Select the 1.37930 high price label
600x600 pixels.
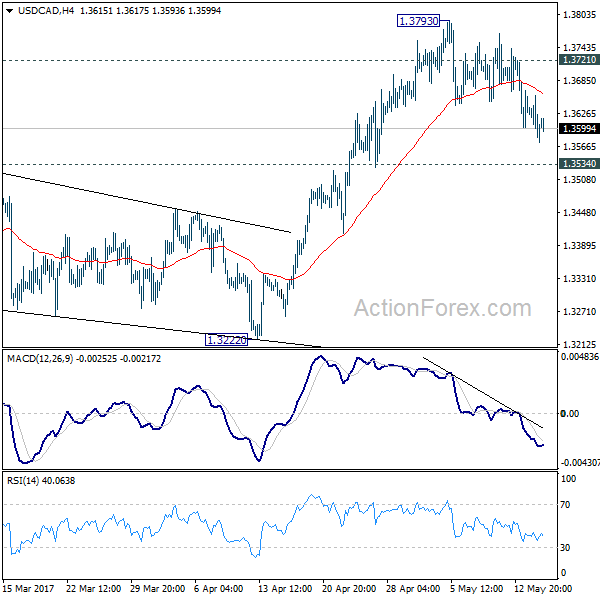[418, 20]
